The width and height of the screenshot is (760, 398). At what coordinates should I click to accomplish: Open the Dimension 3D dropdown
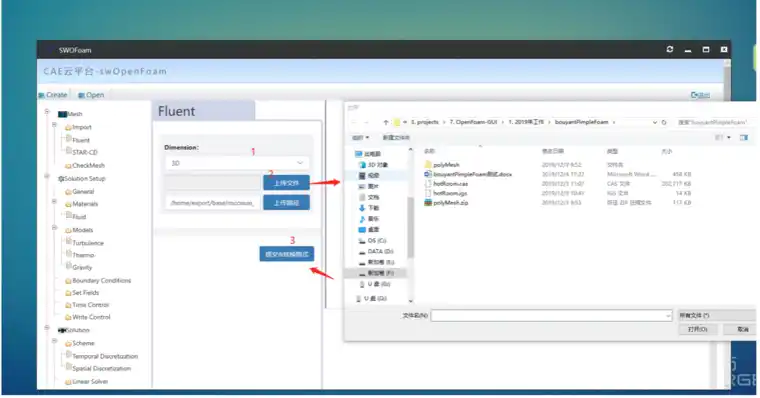pos(238,163)
